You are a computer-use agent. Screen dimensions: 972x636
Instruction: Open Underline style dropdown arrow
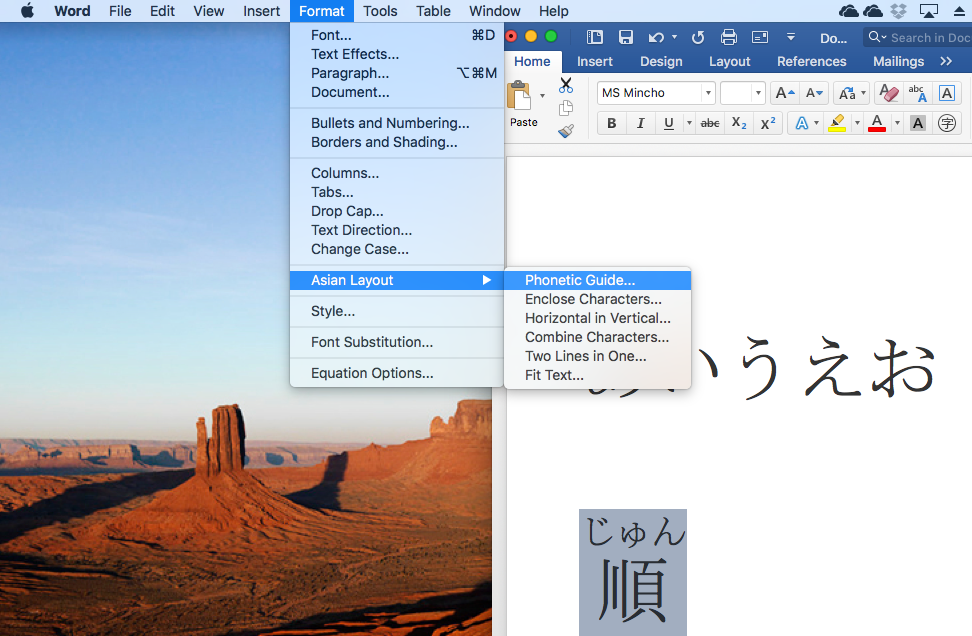(x=688, y=123)
